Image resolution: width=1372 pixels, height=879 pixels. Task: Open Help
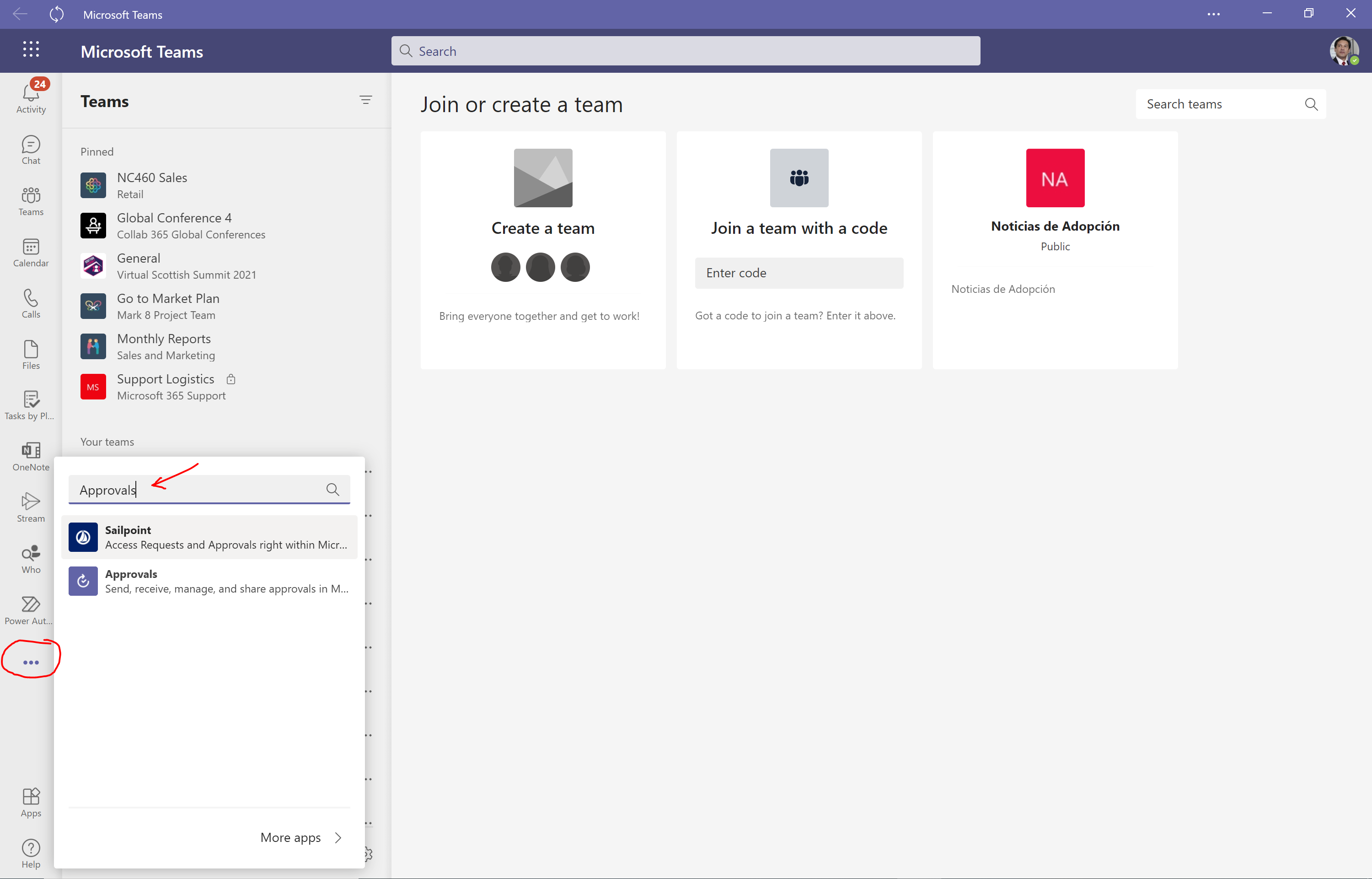click(x=31, y=852)
